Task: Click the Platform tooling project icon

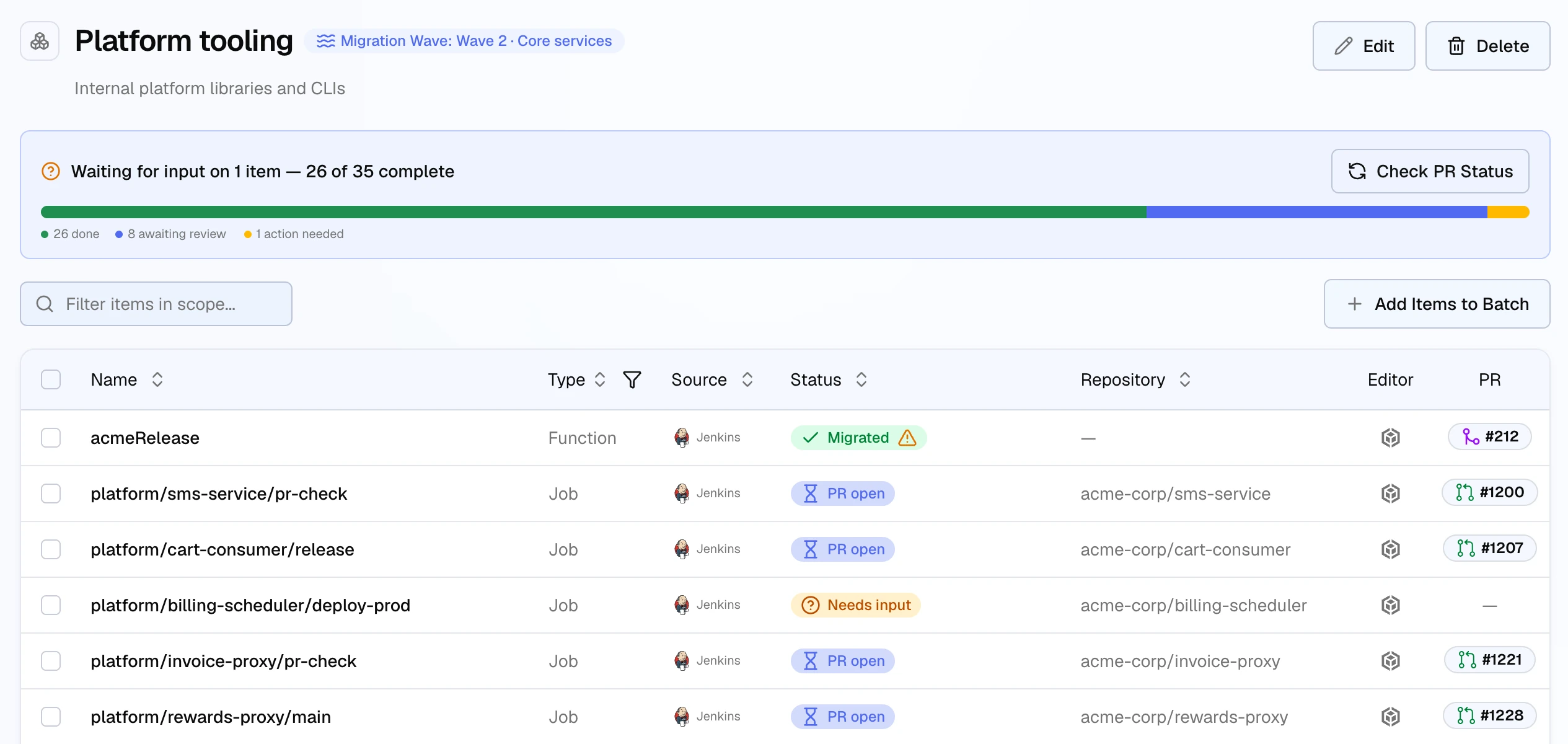Action: coord(40,41)
